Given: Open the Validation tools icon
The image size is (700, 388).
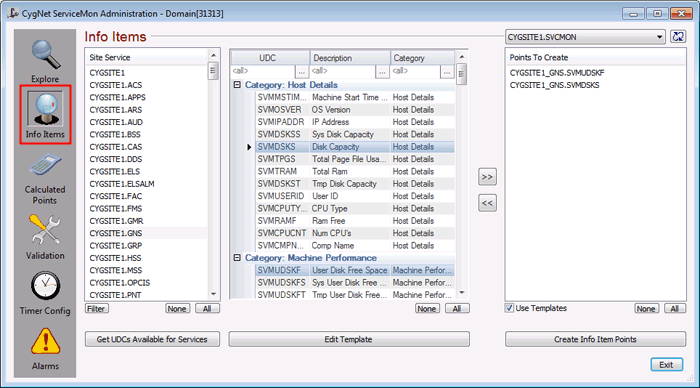Looking at the screenshot, I should (x=45, y=230).
